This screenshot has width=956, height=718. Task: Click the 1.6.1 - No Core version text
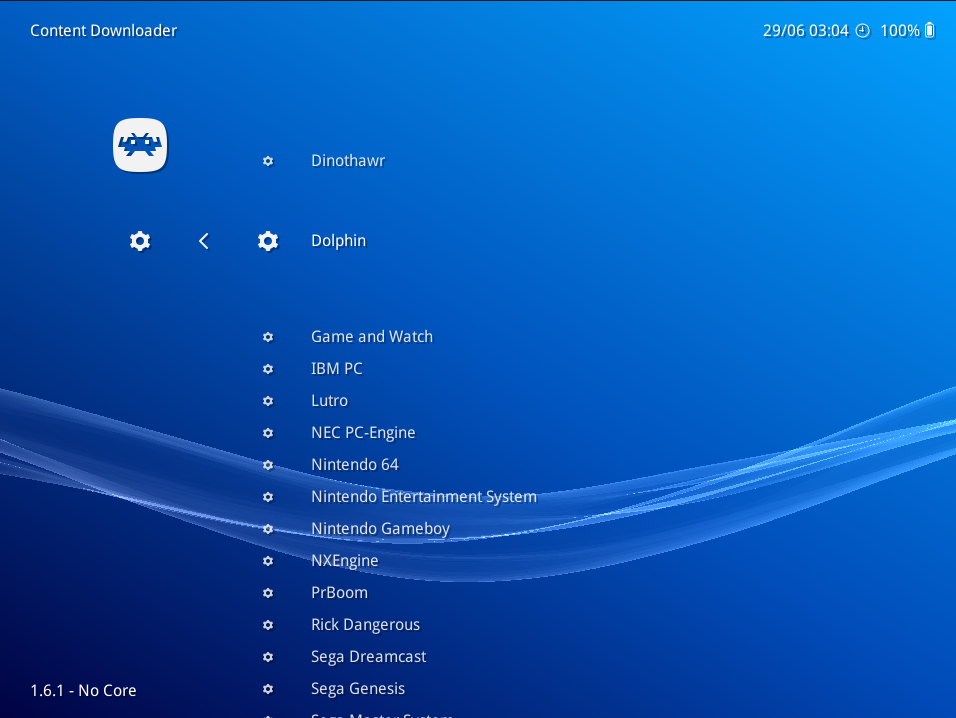pos(84,691)
